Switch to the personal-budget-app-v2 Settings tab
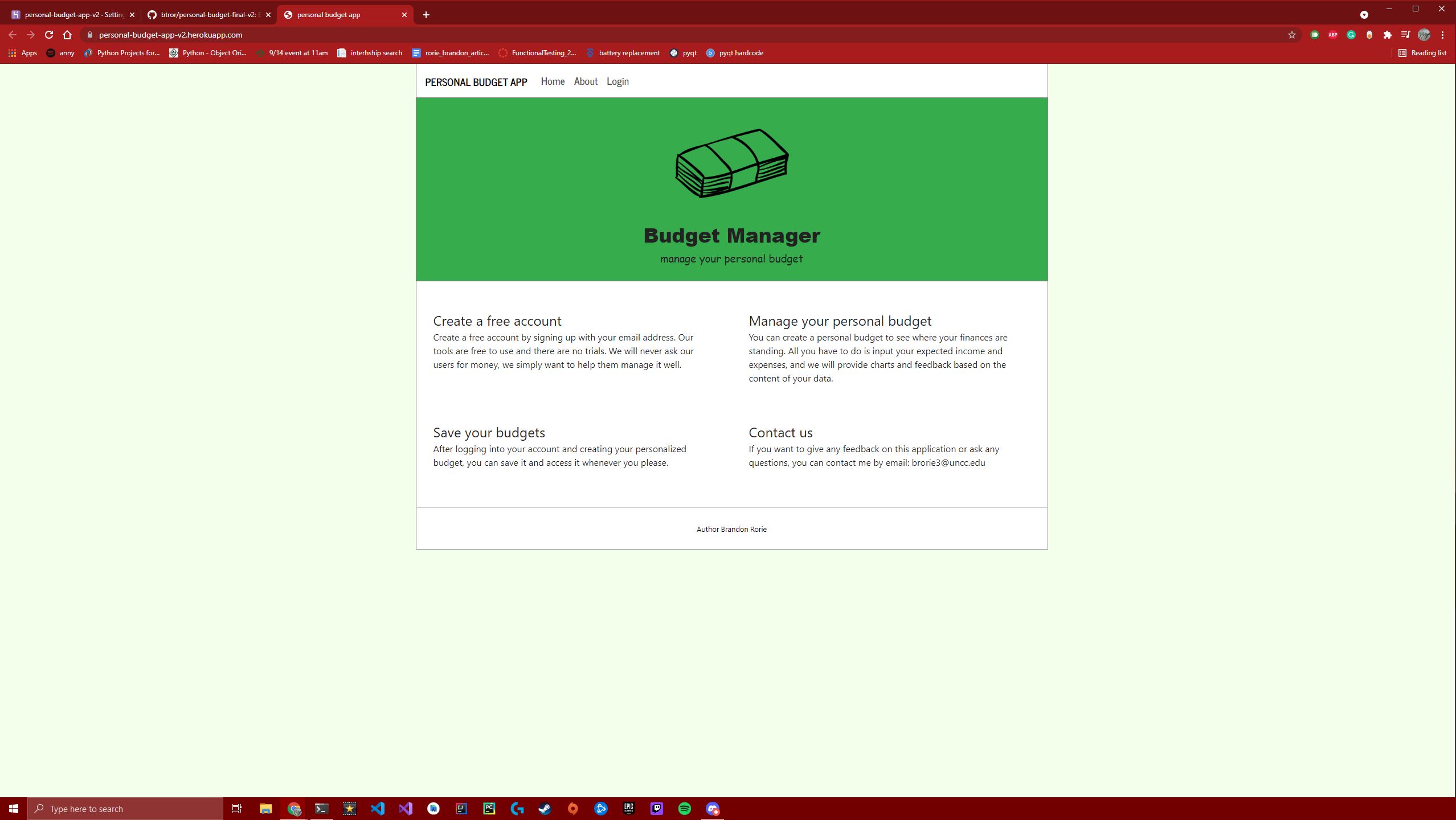 (x=73, y=15)
